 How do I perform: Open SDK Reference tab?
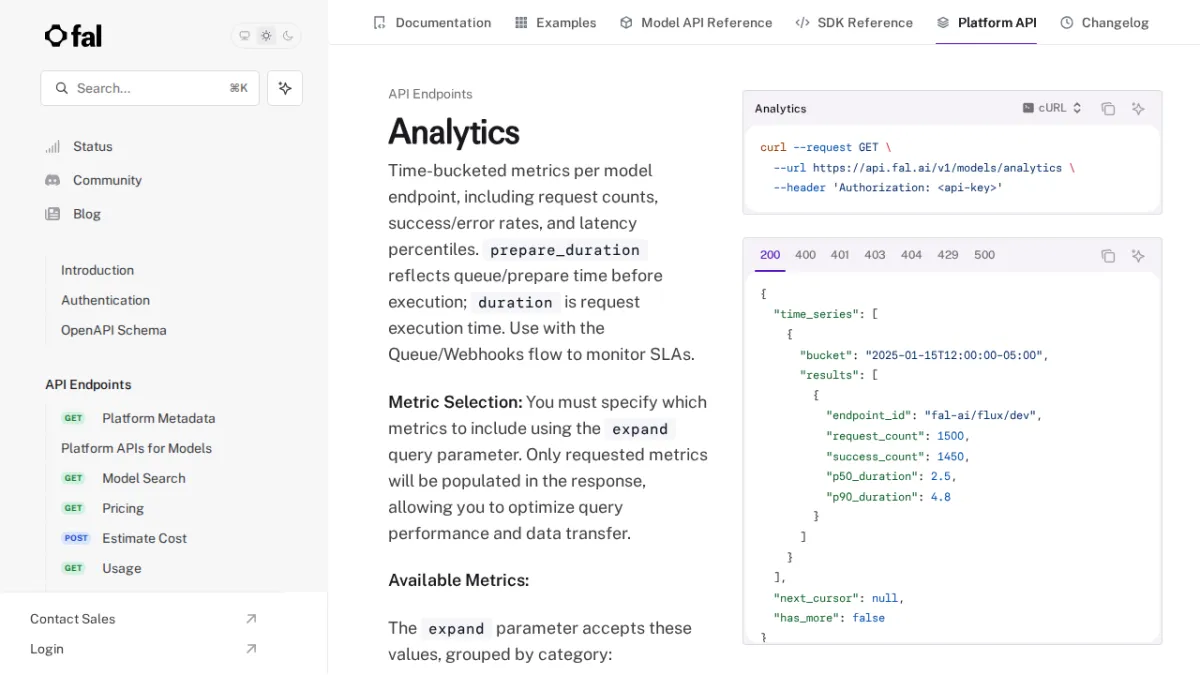[x=854, y=22]
